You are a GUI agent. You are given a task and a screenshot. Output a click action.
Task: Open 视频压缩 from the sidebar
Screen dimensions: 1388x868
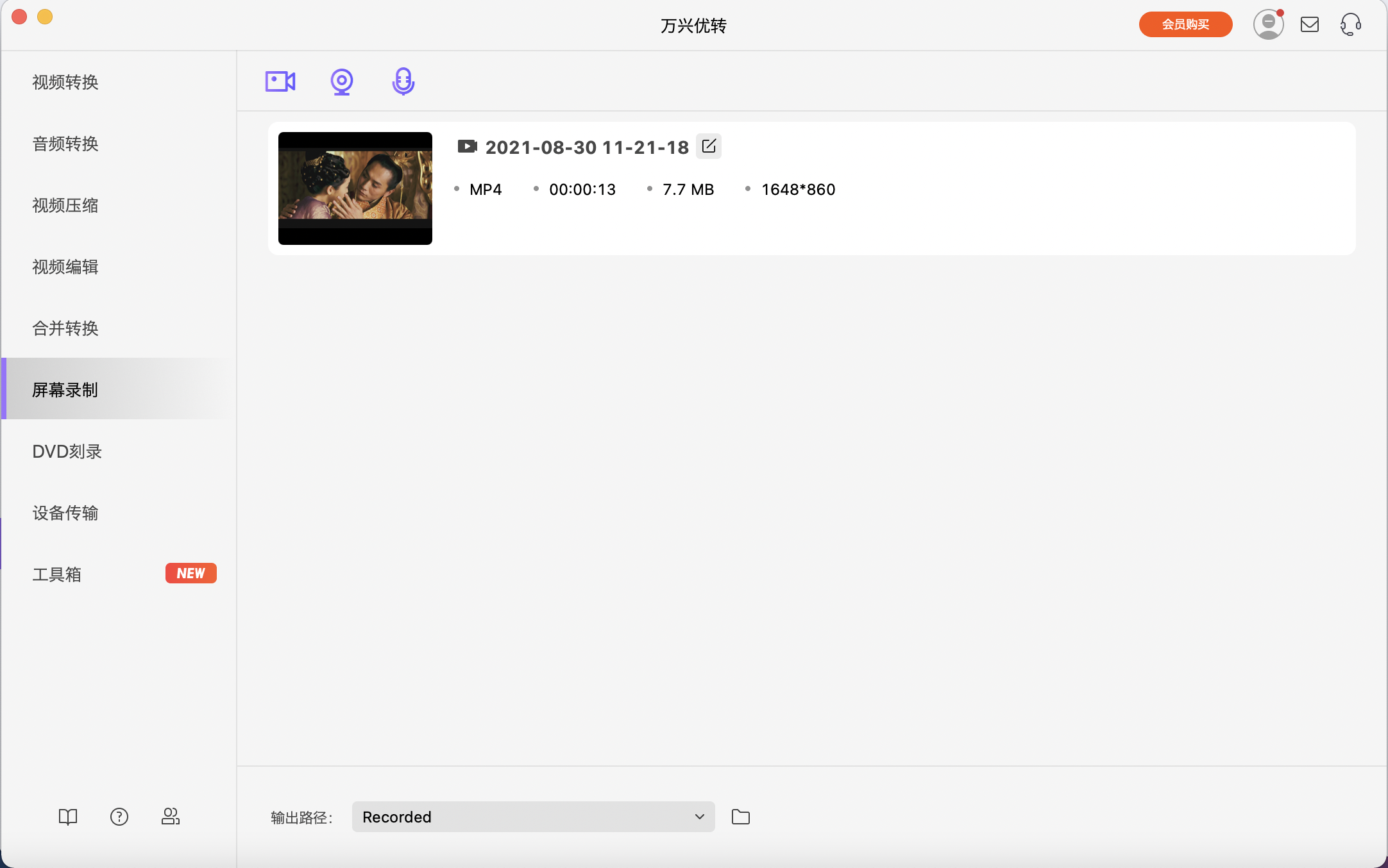65,205
